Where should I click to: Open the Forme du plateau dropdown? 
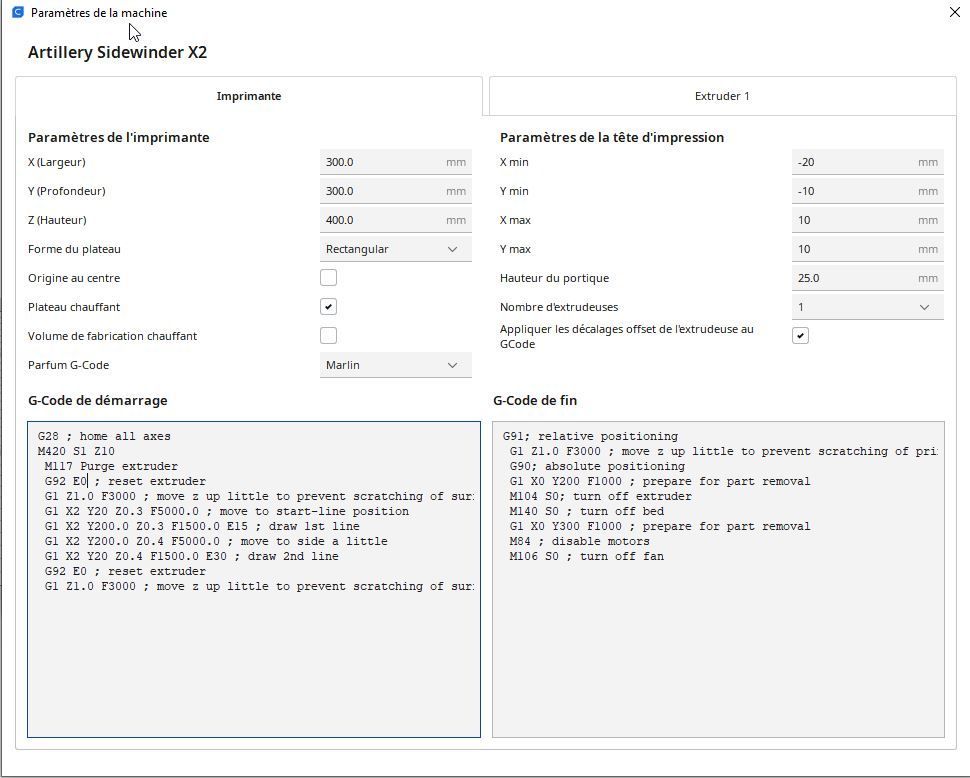[396, 249]
